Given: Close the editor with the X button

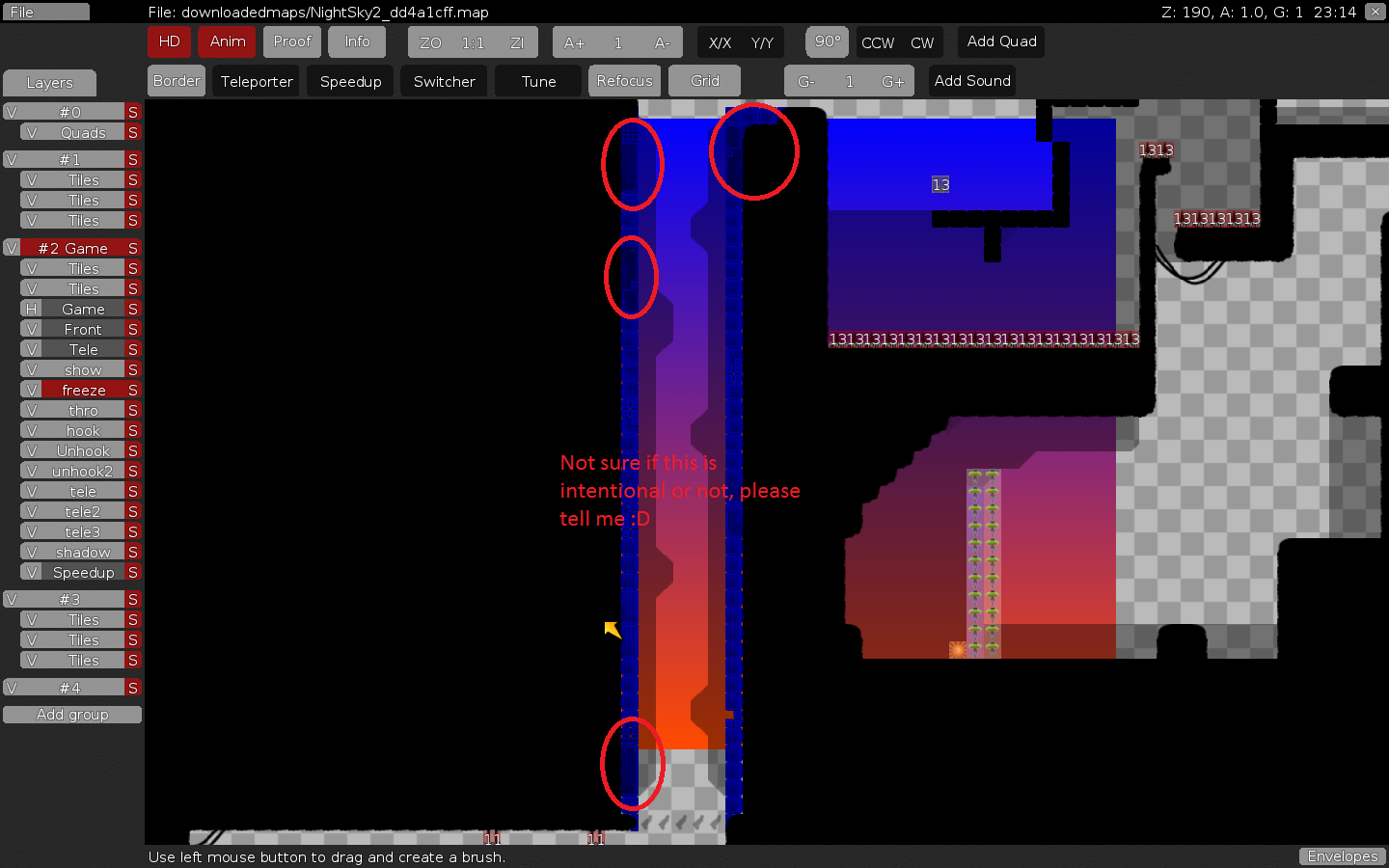Looking at the screenshot, I should (x=1375, y=12).
